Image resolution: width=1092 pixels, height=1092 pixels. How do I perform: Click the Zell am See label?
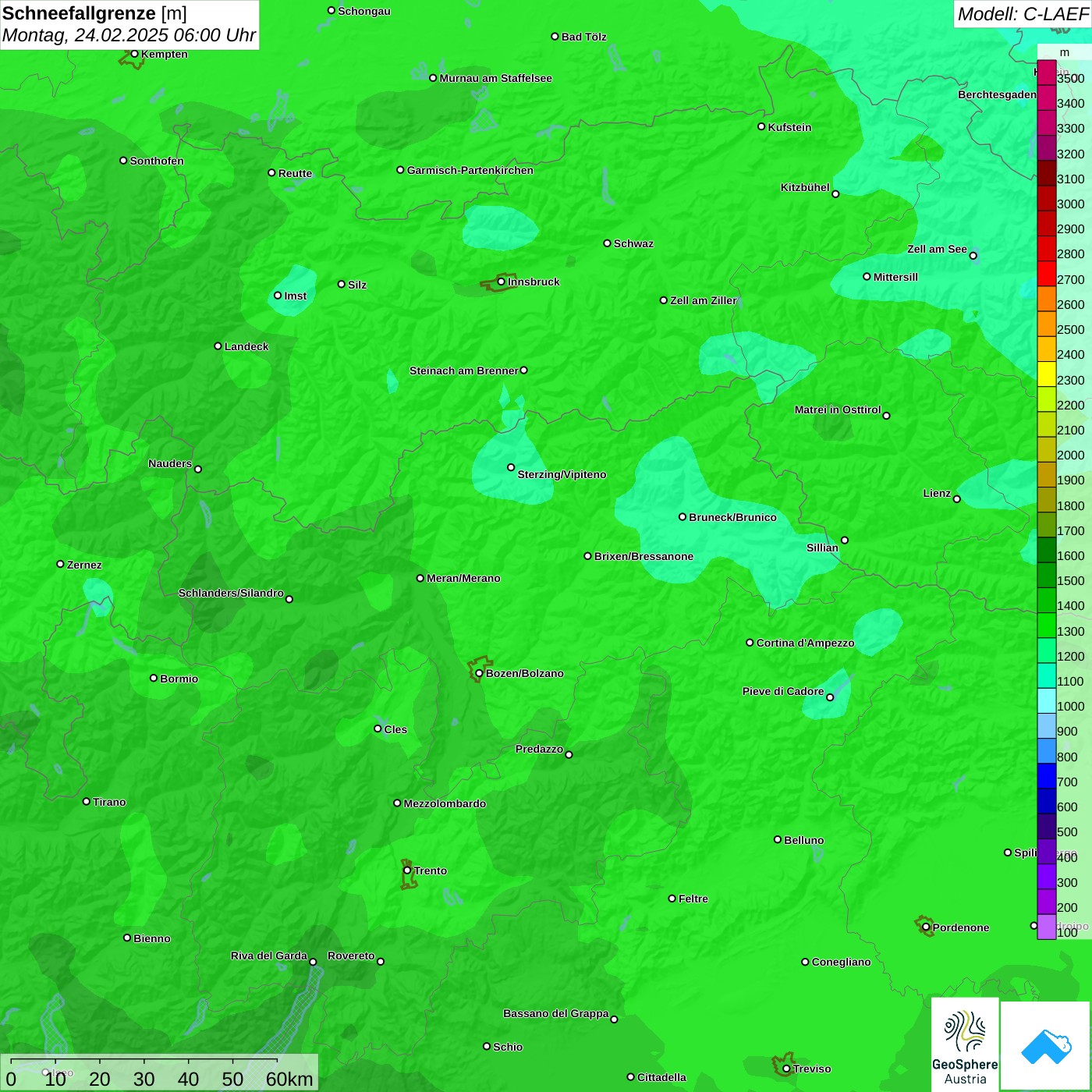[x=937, y=249]
